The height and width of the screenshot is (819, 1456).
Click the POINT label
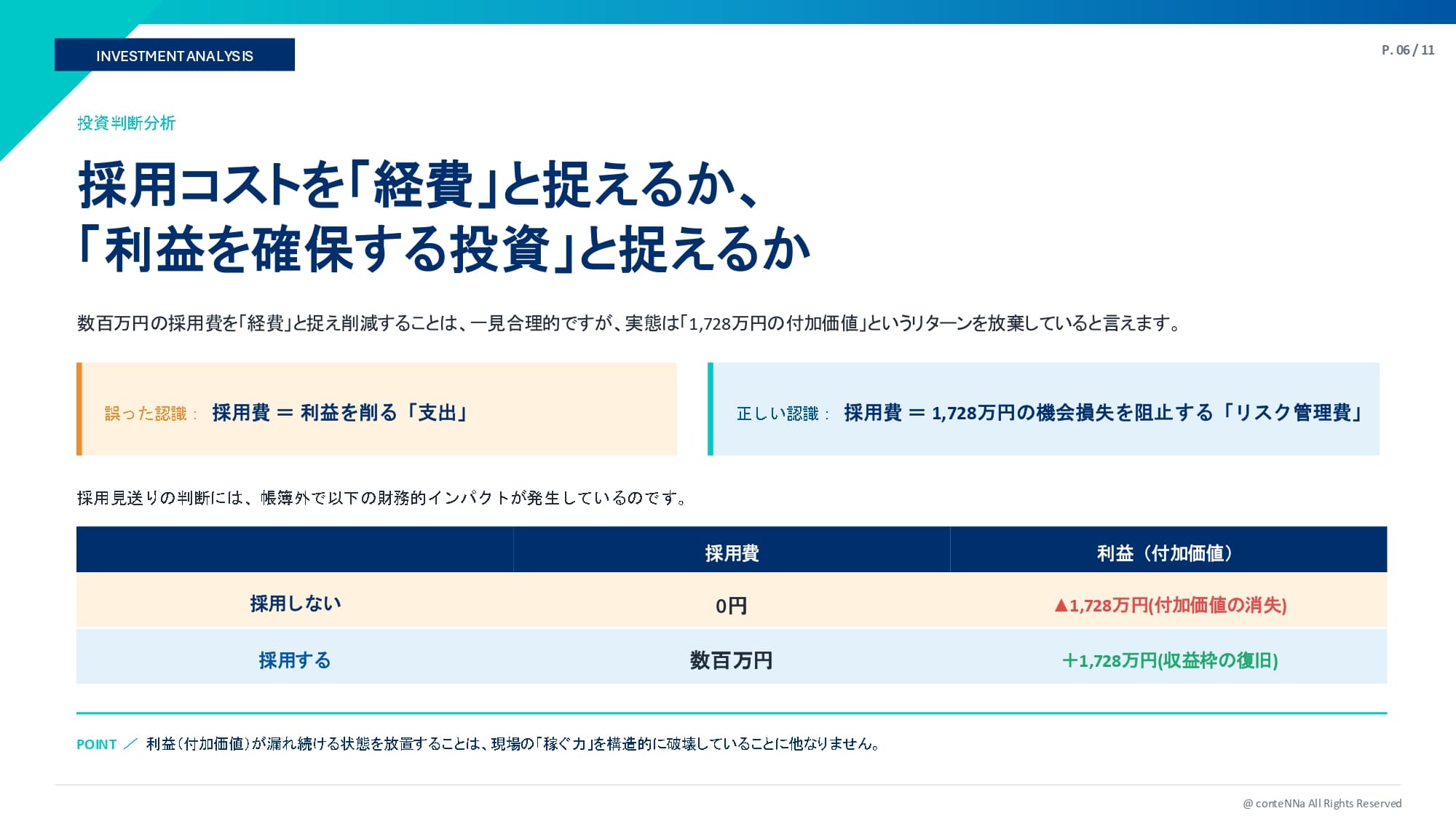(x=97, y=744)
